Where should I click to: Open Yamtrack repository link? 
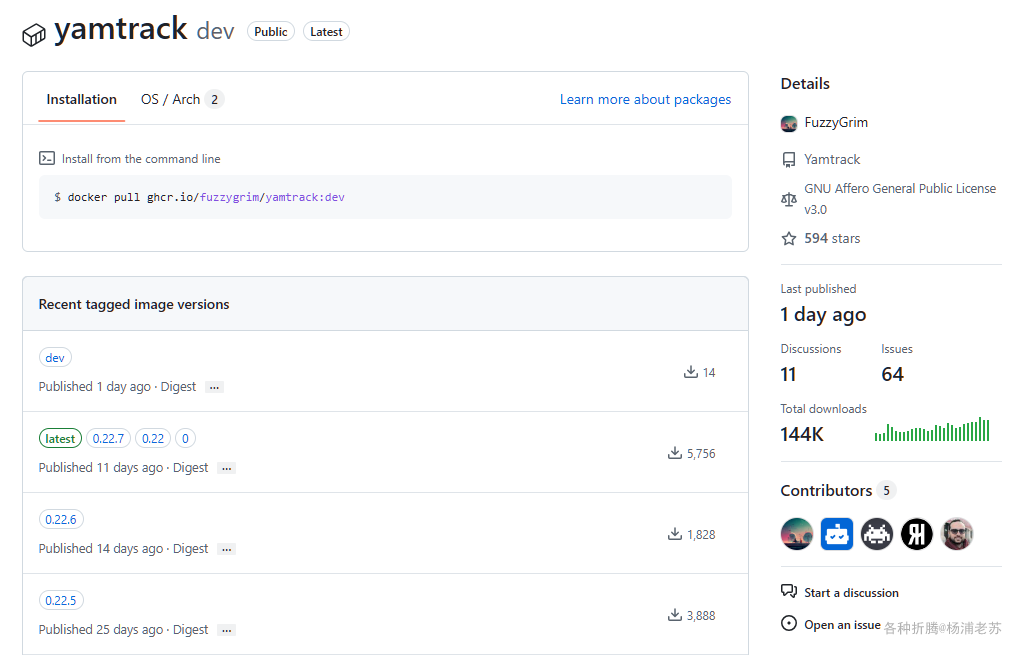click(x=832, y=159)
